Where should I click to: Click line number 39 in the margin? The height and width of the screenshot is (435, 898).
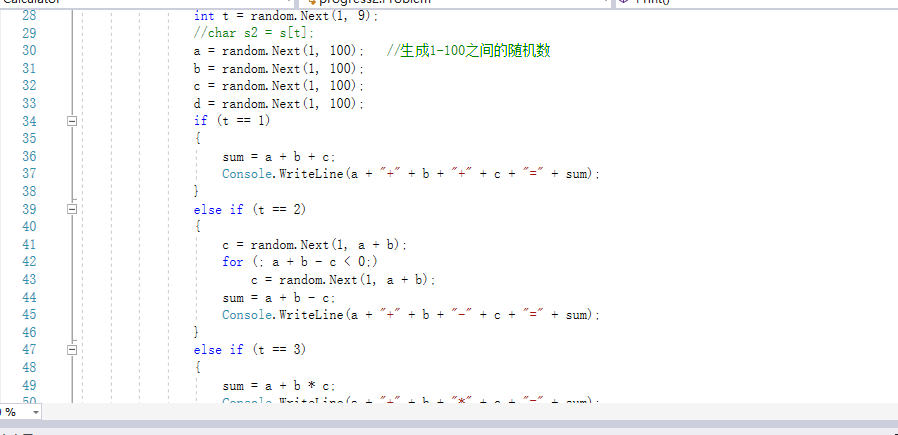coord(29,209)
